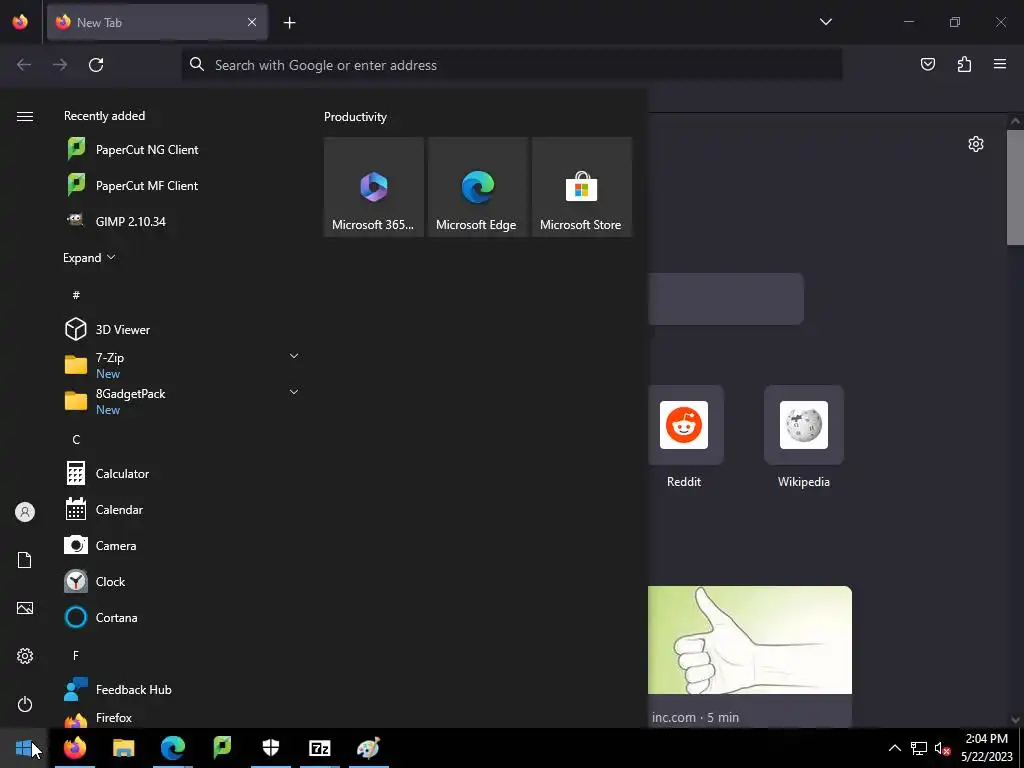This screenshot has width=1024, height=768.
Task: Open Firefox list all tabs dropdown
Action: click(x=825, y=22)
